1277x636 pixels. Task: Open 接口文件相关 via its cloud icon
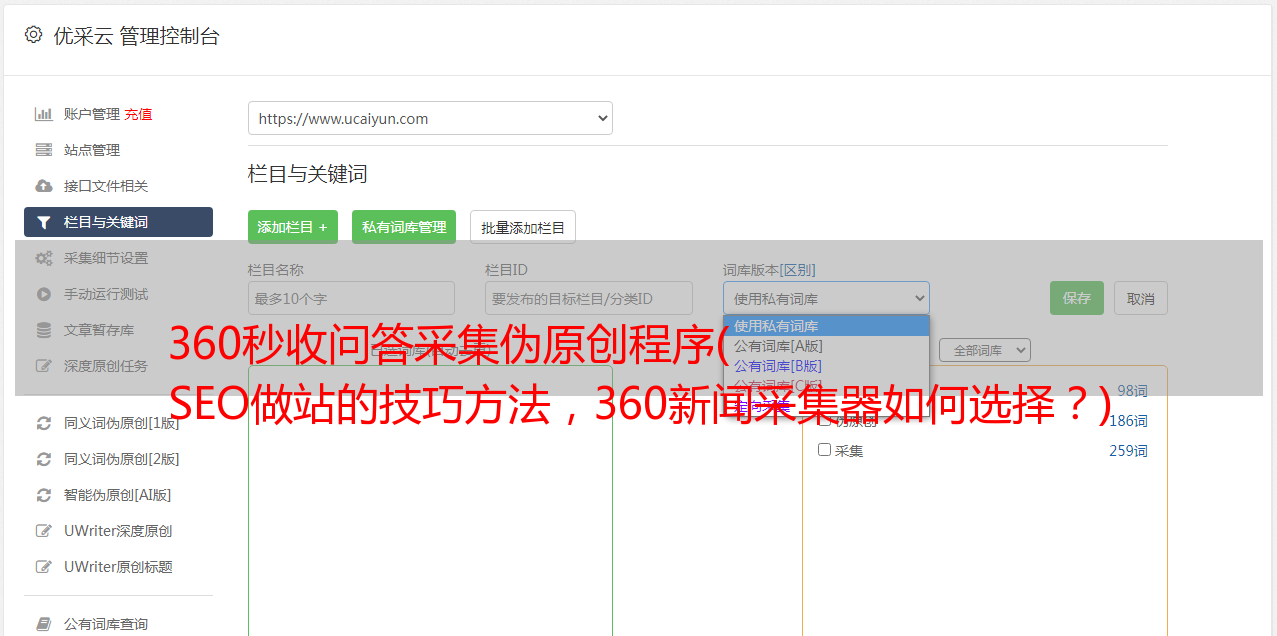(43, 186)
